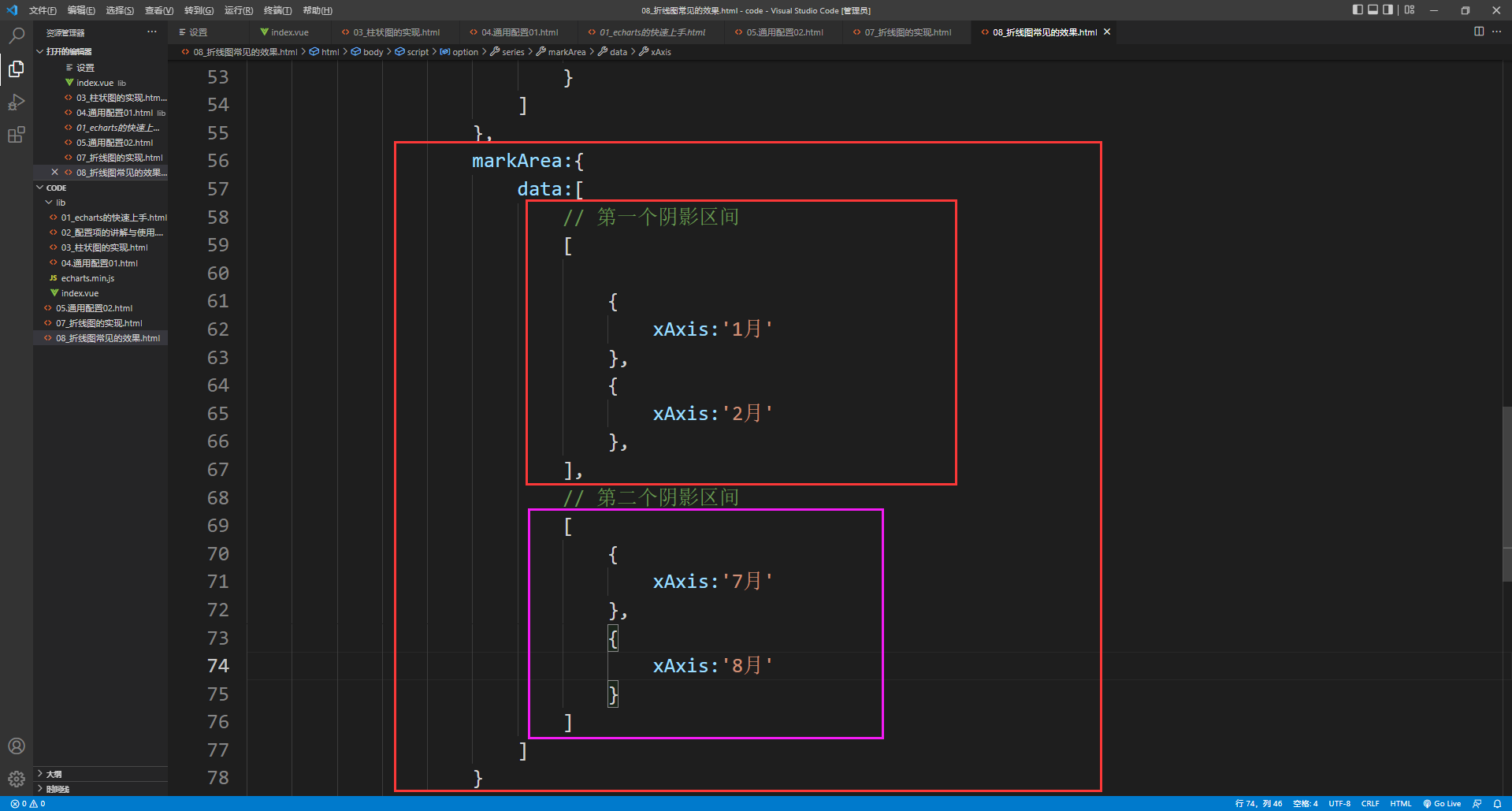Select breadcrumb item body
The image size is (1512, 811).
point(373,52)
